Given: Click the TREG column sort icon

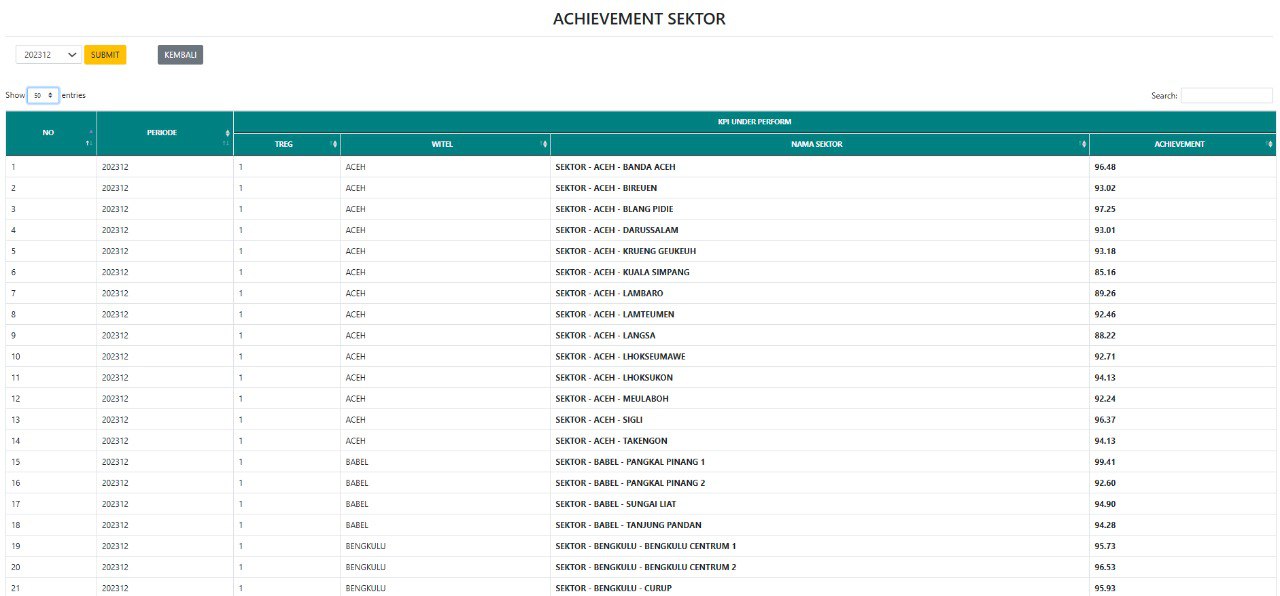Looking at the screenshot, I should pos(334,144).
